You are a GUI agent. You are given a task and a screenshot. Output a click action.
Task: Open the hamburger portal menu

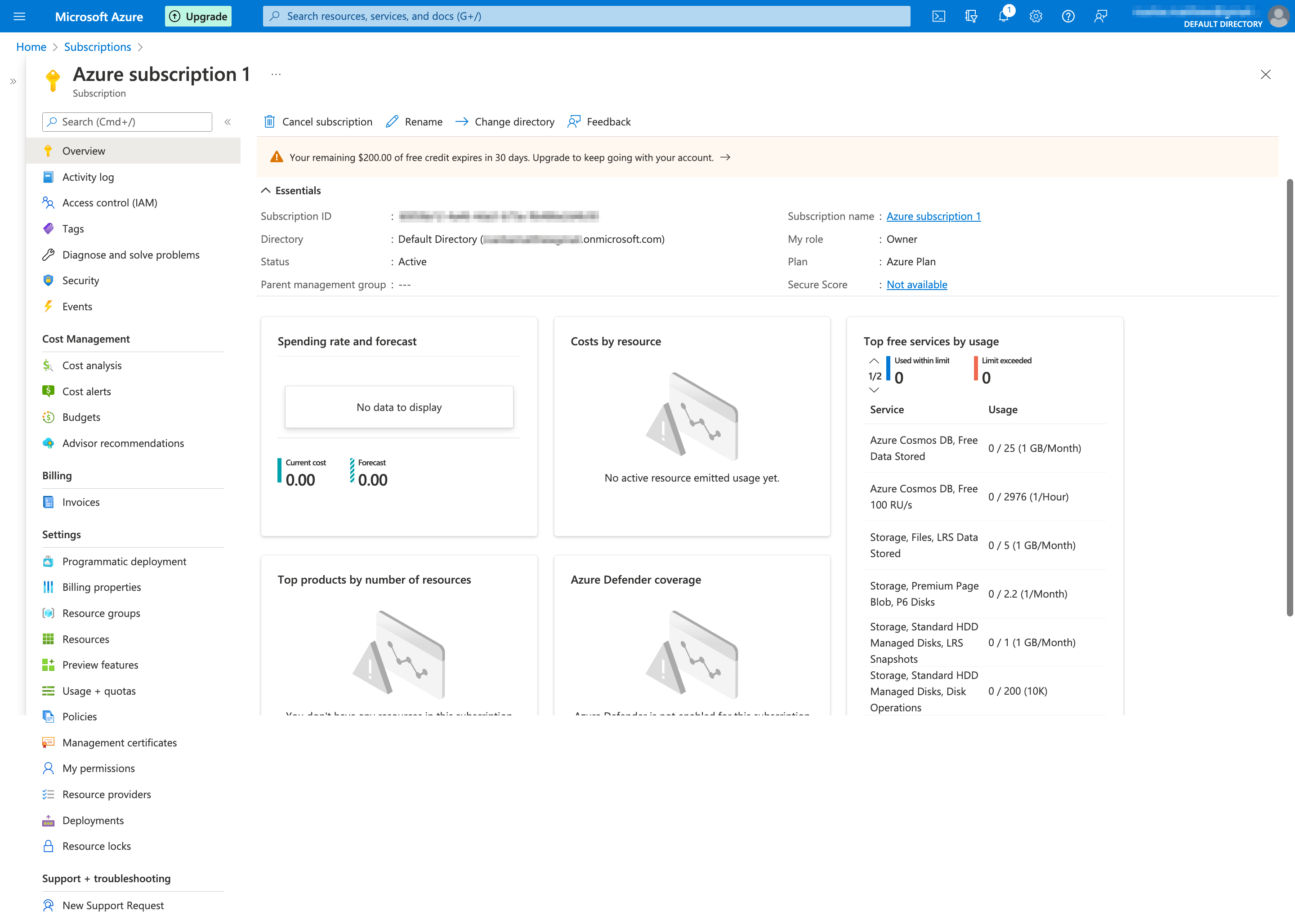(x=19, y=16)
